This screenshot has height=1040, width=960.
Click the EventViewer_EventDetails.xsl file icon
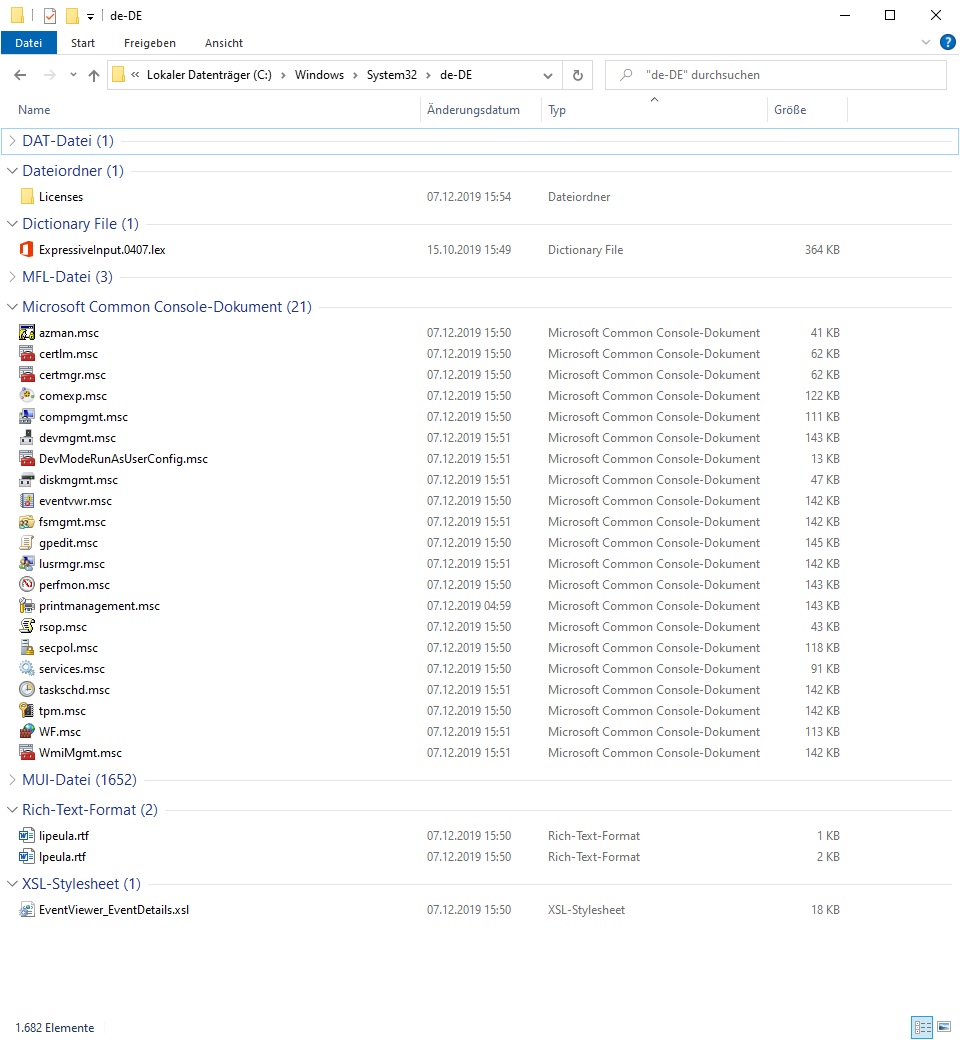click(27, 910)
